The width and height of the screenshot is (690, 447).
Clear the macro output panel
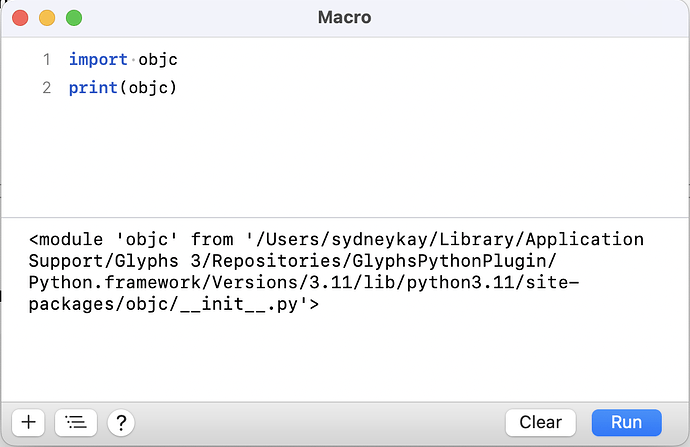coord(540,422)
